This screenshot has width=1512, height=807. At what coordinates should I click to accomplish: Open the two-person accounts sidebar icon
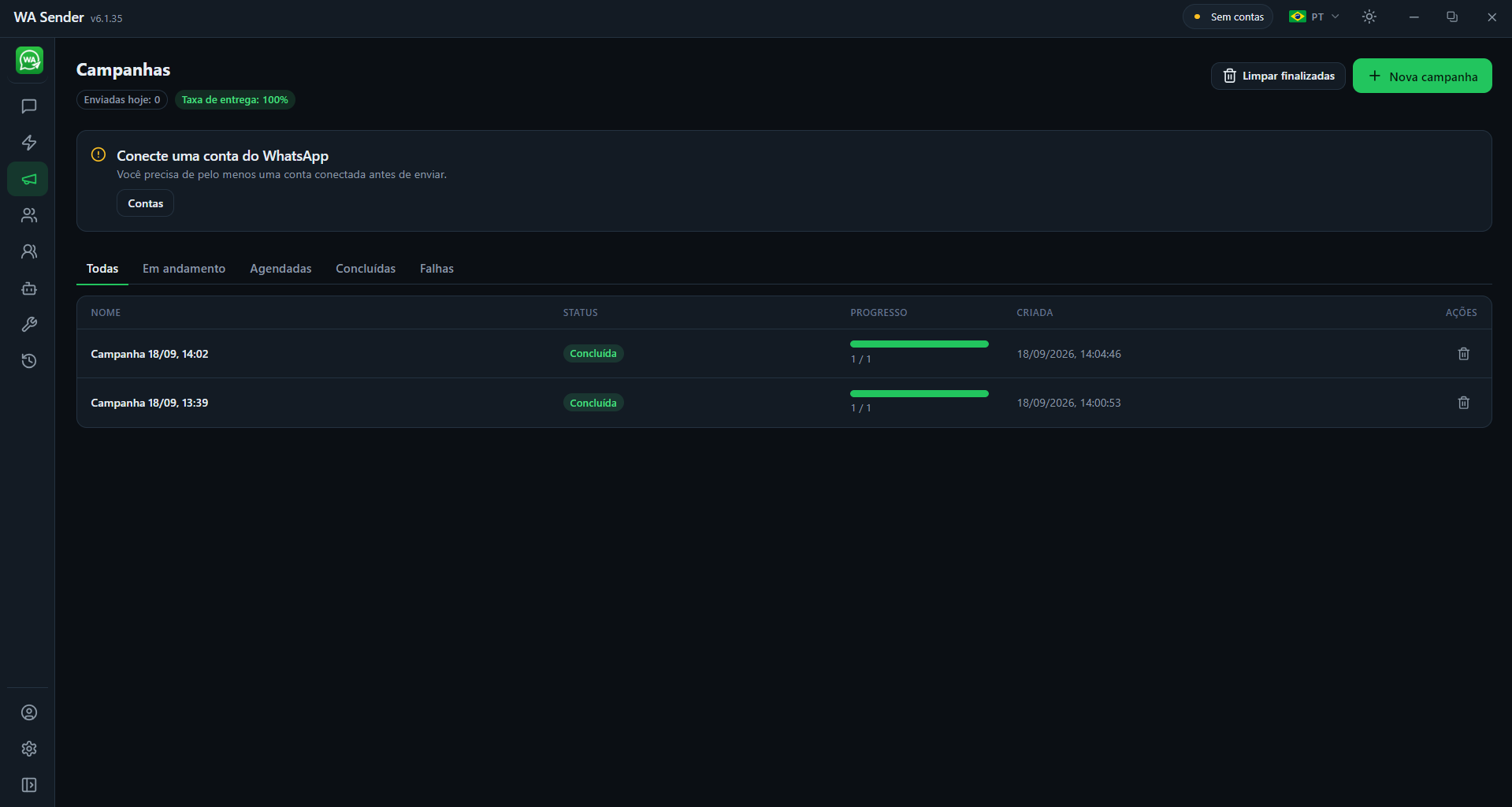point(29,251)
